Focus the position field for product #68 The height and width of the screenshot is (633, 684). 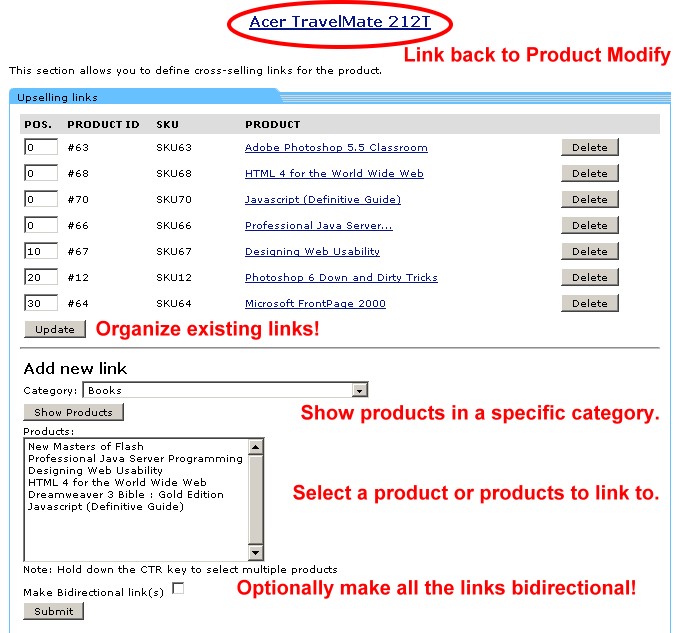coord(41,173)
